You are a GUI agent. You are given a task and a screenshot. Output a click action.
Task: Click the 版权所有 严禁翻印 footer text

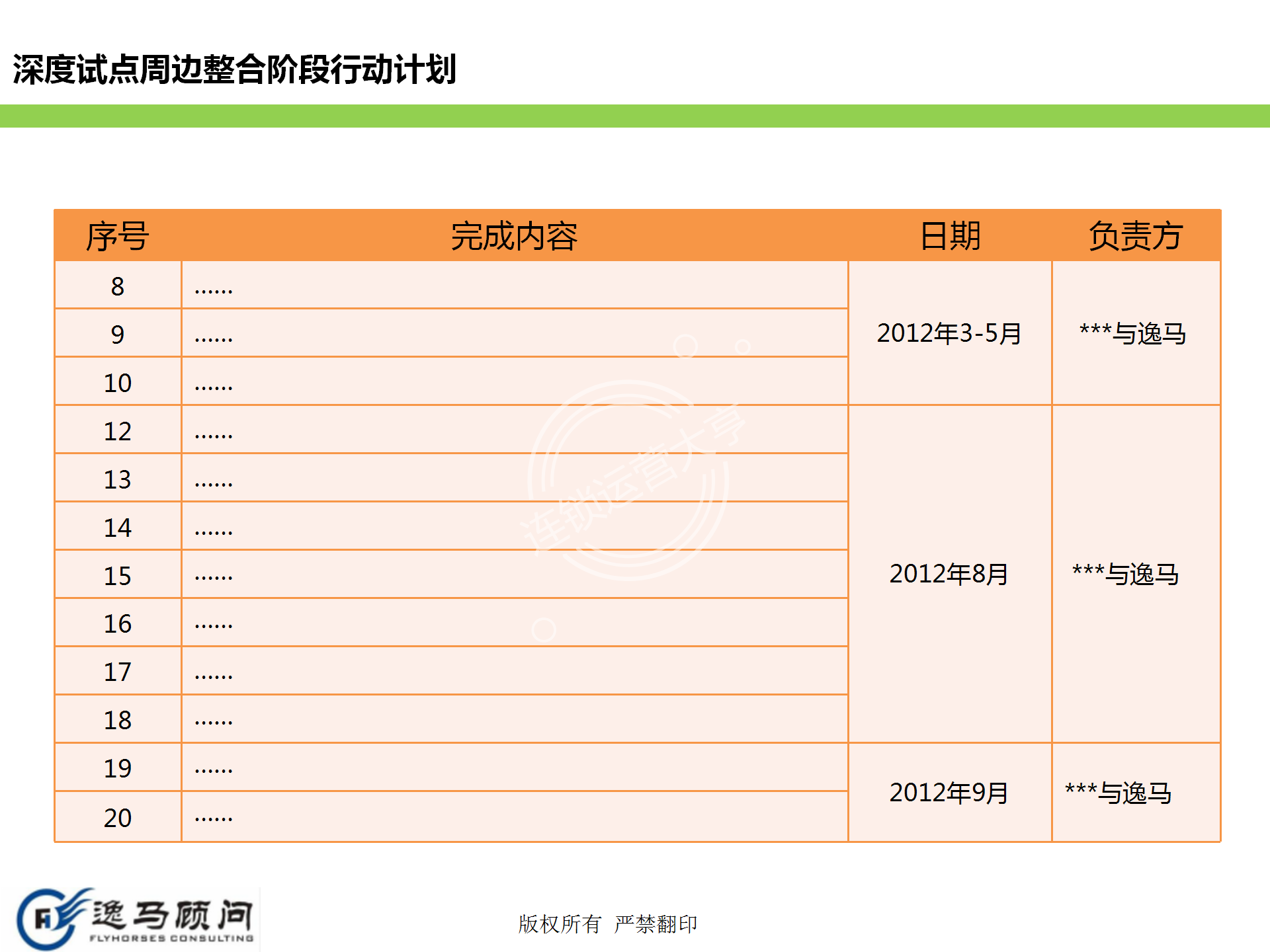click(607, 924)
